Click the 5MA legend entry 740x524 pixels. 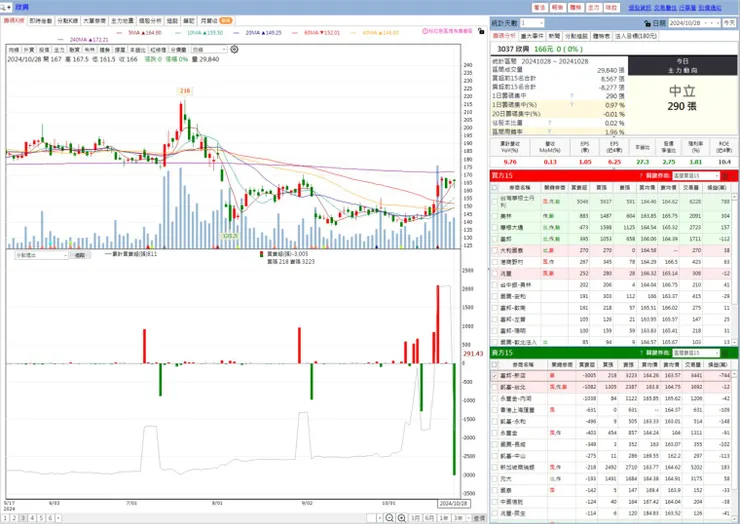140,33
